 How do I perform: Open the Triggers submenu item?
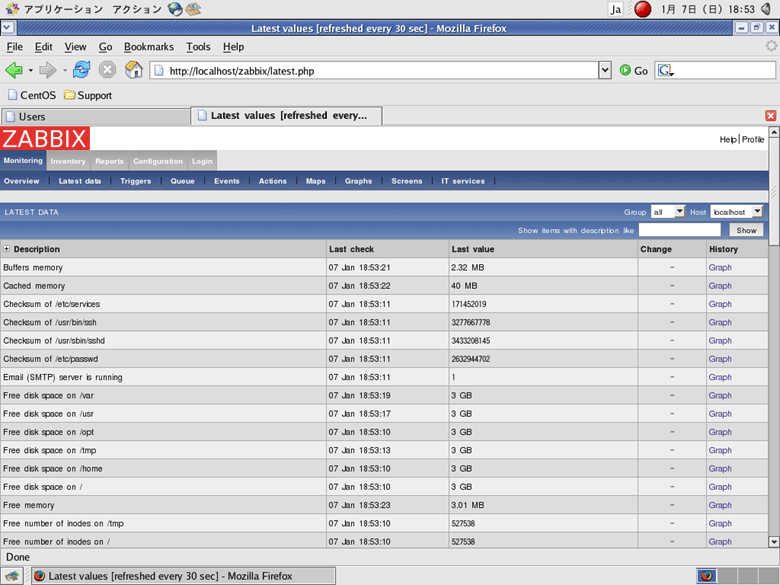point(135,181)
